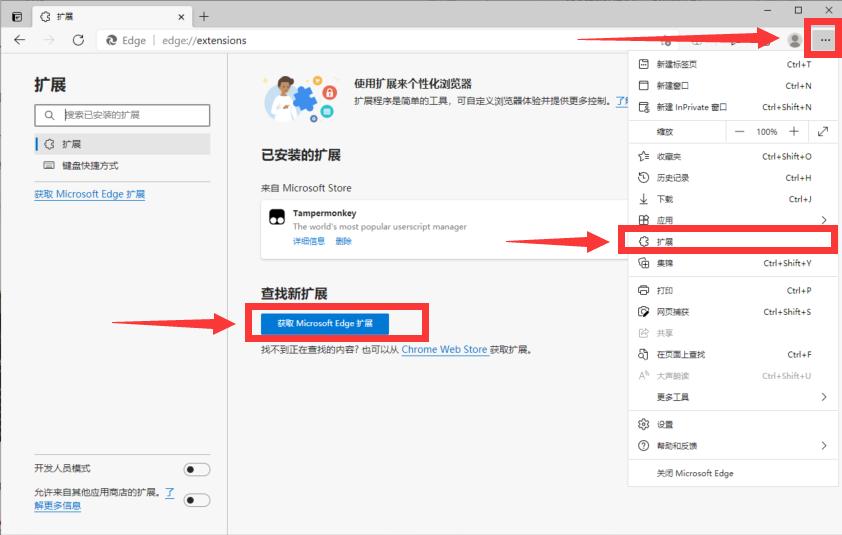Open 下载 from the menu

click(x=733, y=199)
